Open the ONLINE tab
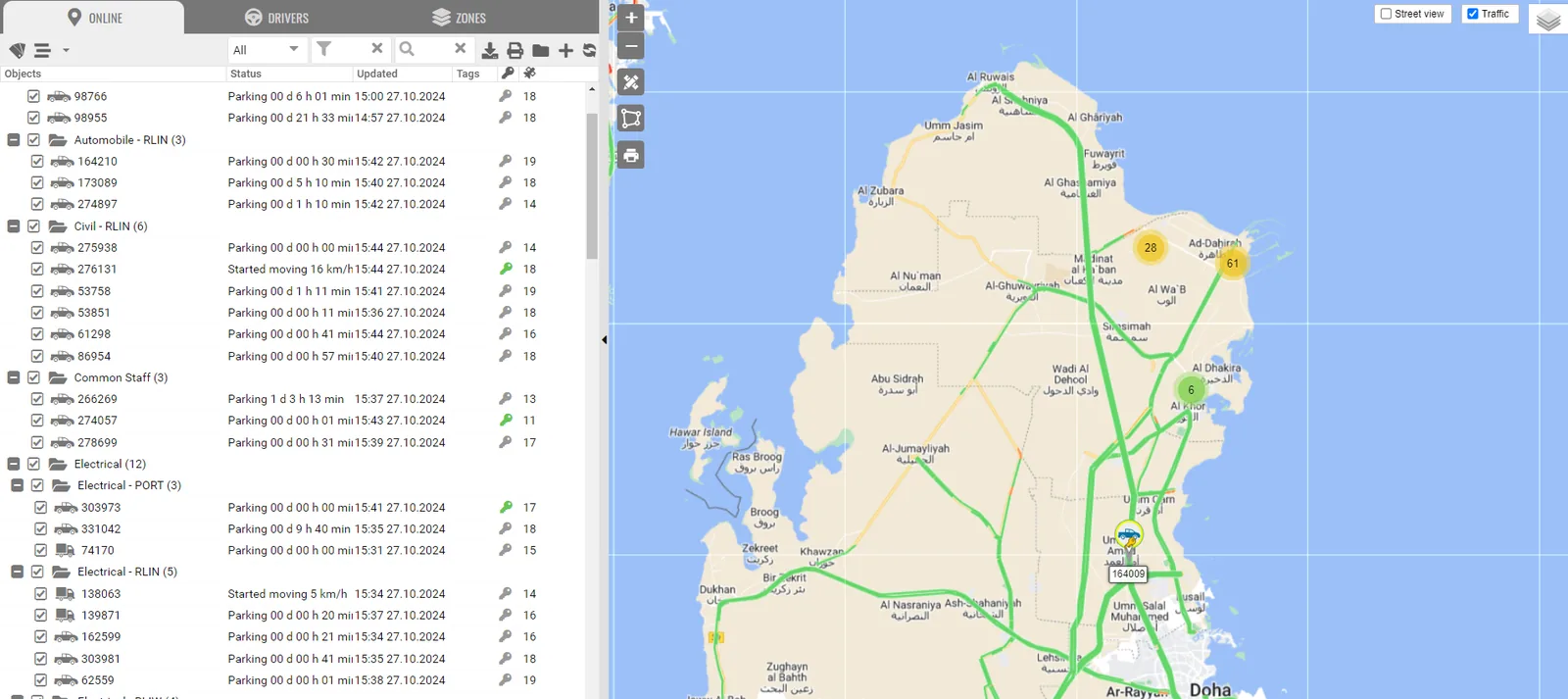 (x=94, y=18)
